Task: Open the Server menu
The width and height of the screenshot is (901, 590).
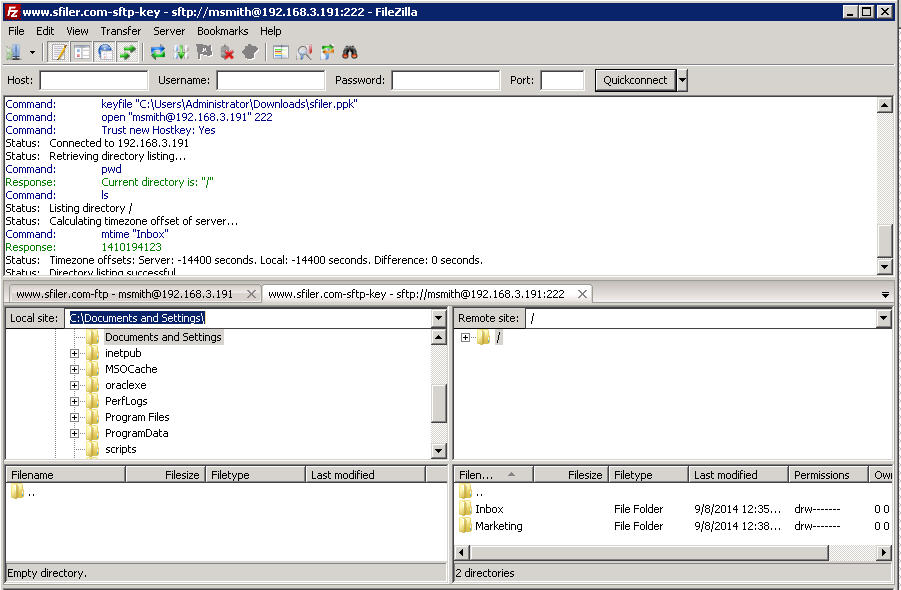Action: coord(169,31)
